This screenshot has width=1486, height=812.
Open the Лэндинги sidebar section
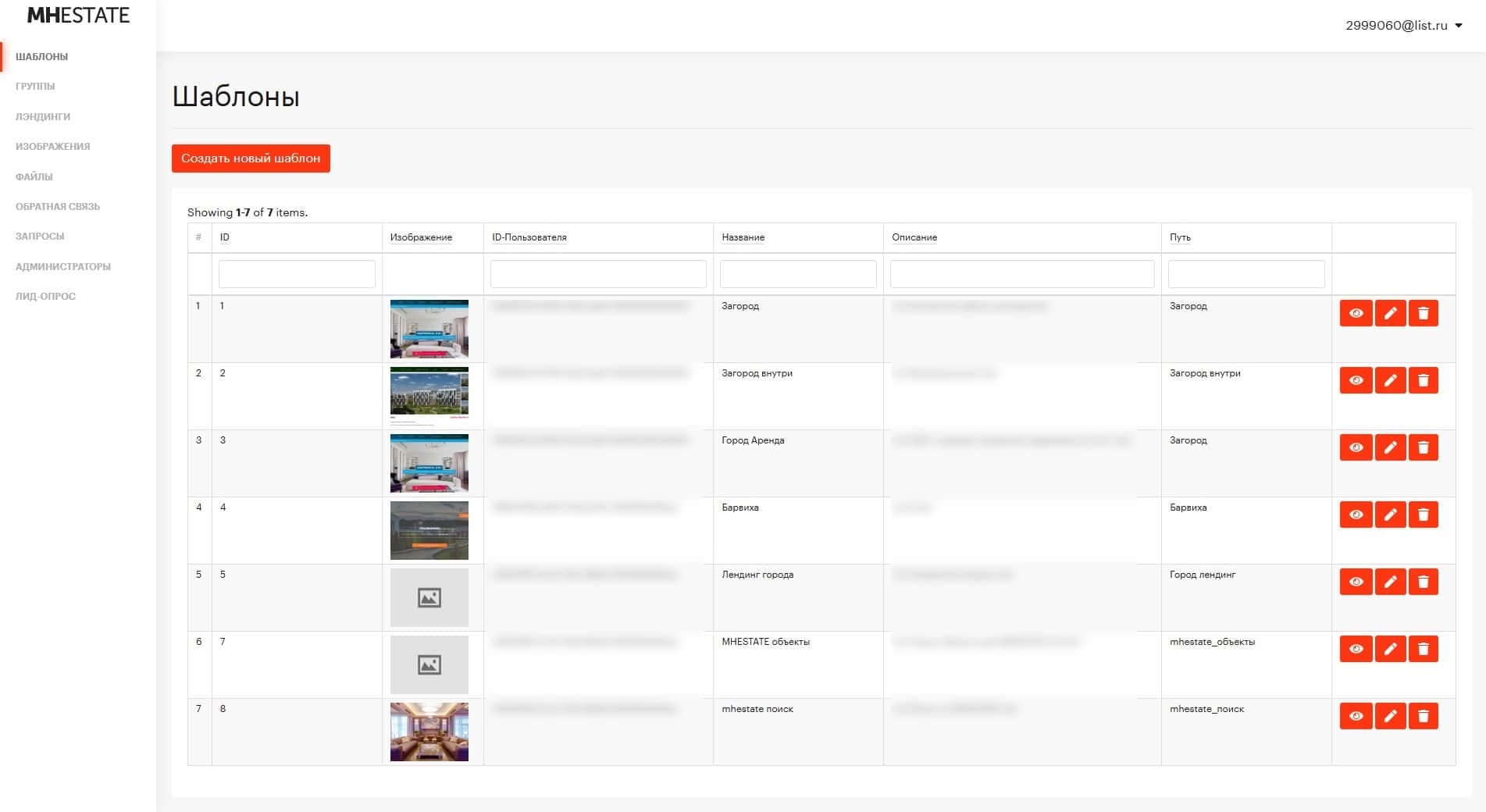tap(43, 116)
